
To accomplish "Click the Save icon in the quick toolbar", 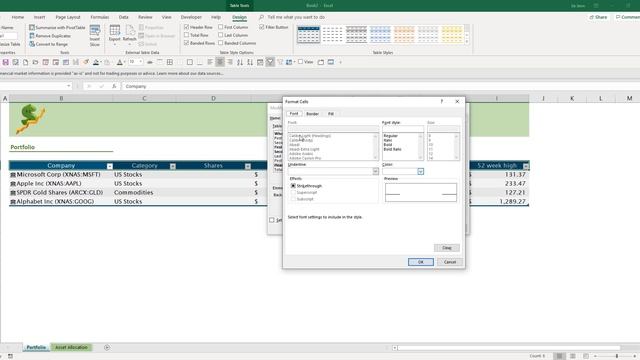I will (6, 62).
